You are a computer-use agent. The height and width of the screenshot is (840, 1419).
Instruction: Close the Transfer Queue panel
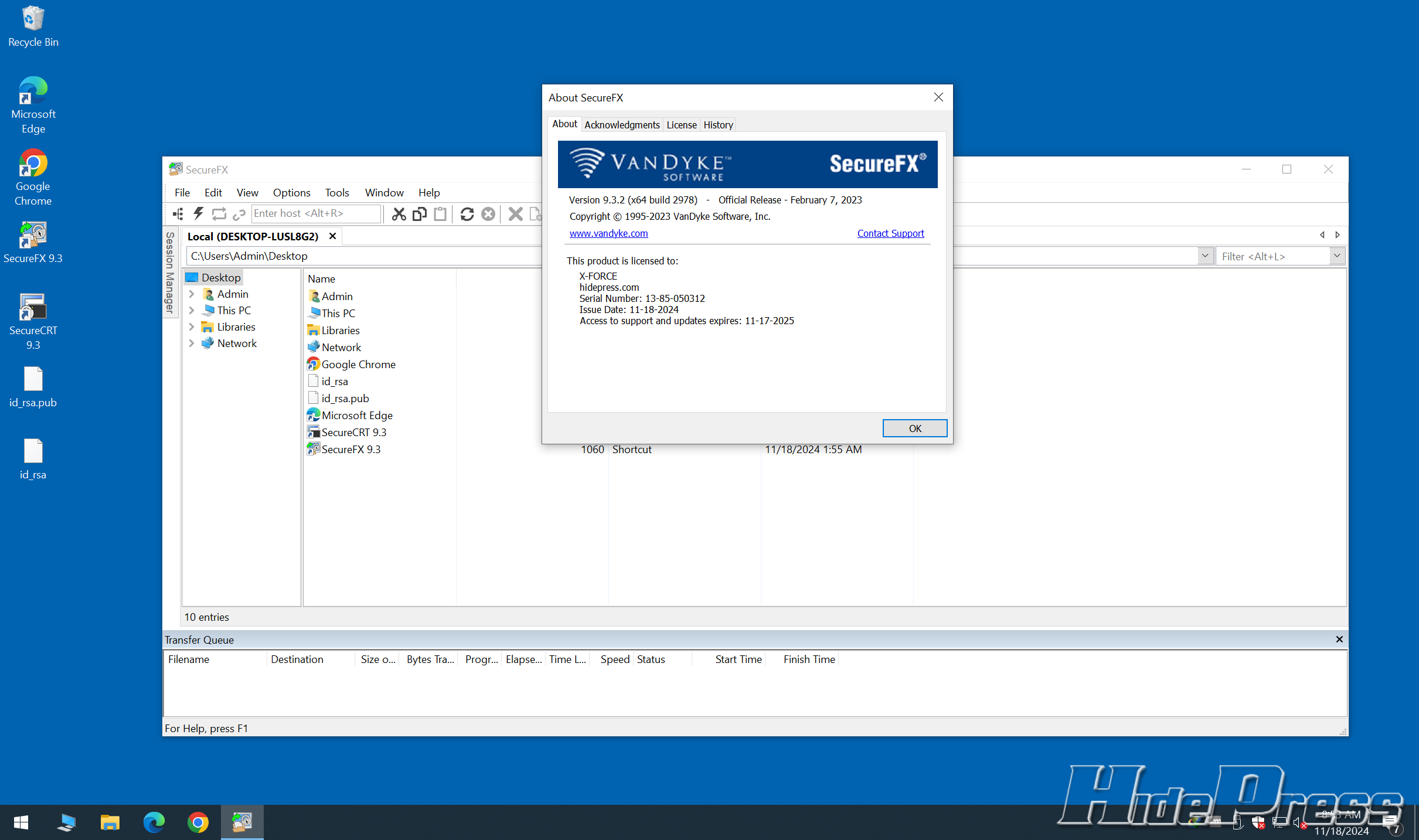[1339, 640]
